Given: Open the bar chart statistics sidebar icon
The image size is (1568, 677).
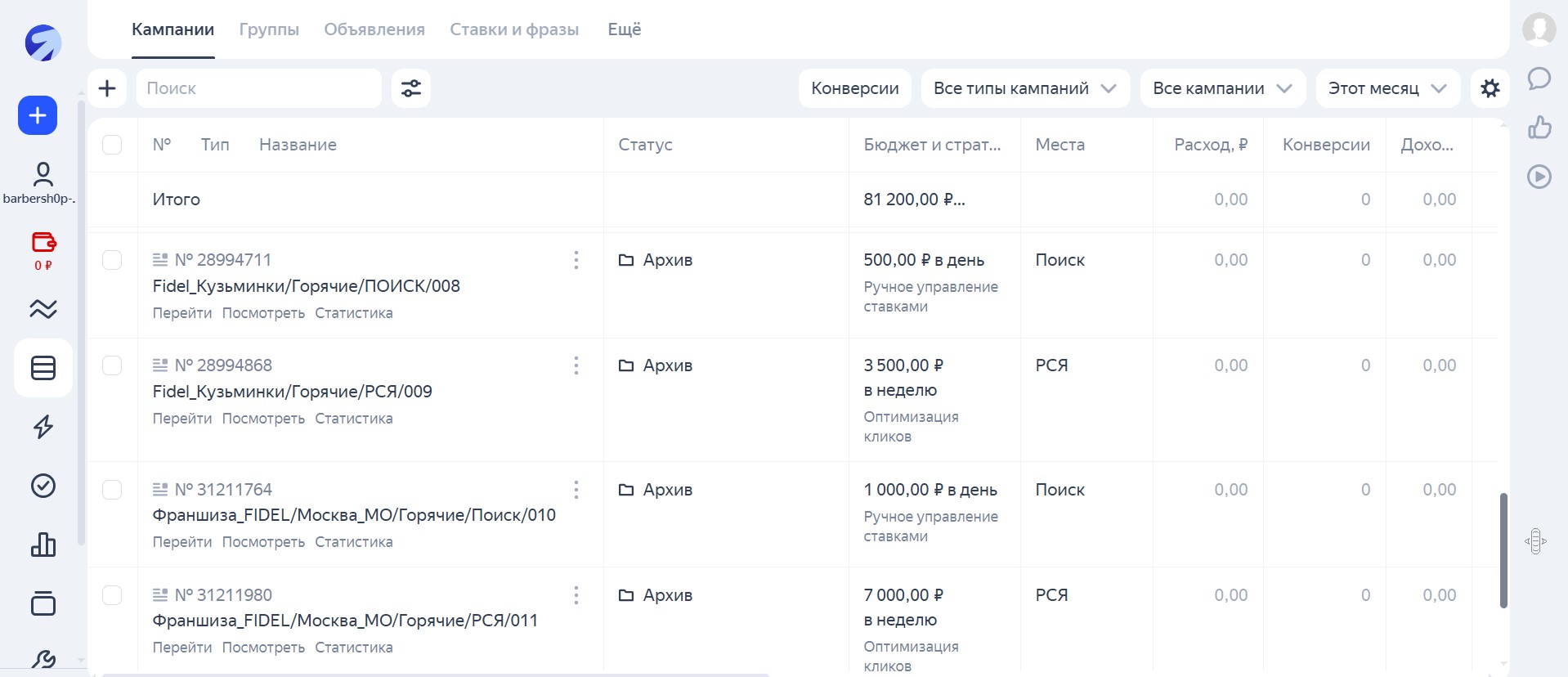Looking at the screenshot, I should [x=43, y=545].
